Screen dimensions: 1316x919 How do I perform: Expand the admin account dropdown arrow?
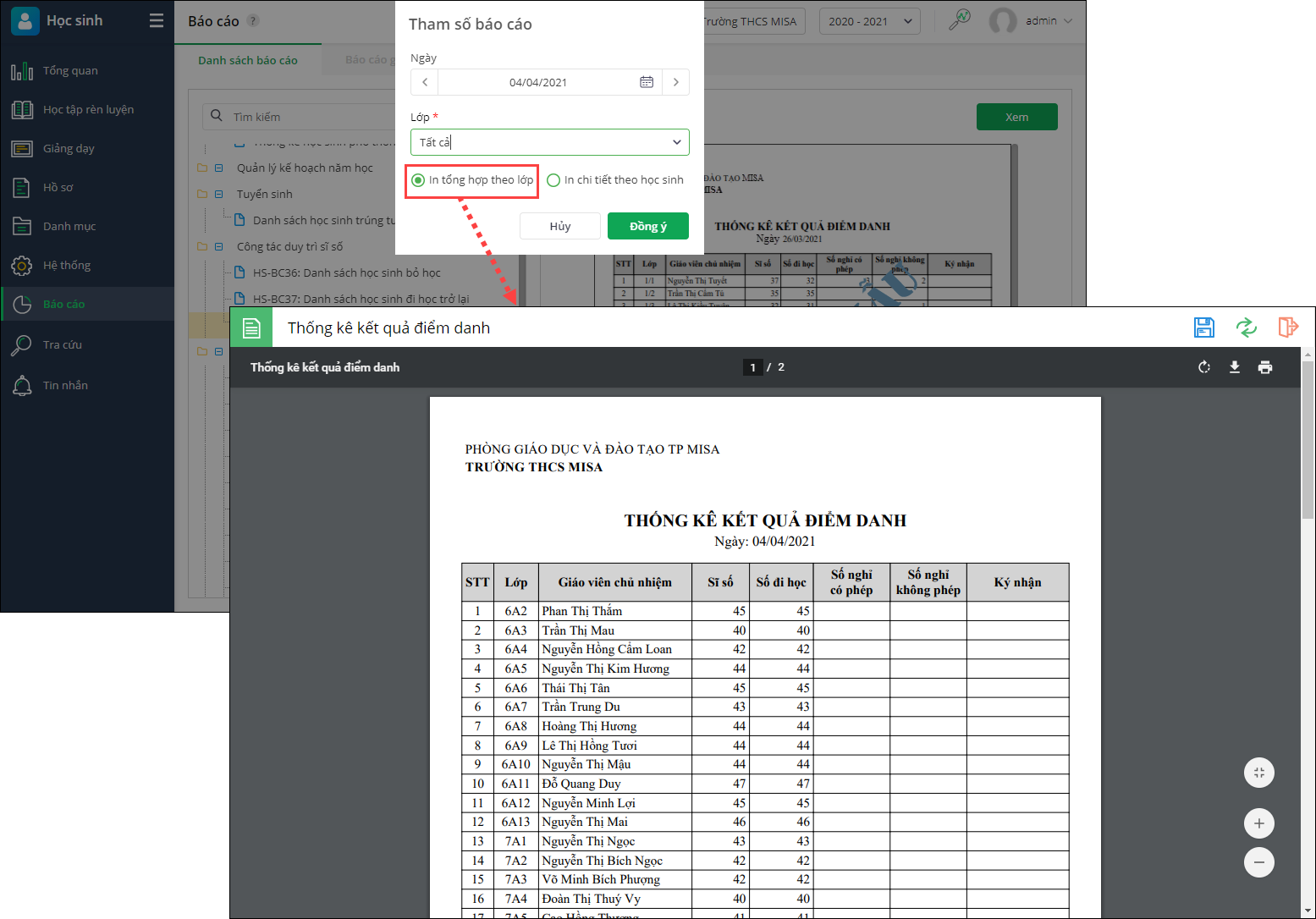1068,21
